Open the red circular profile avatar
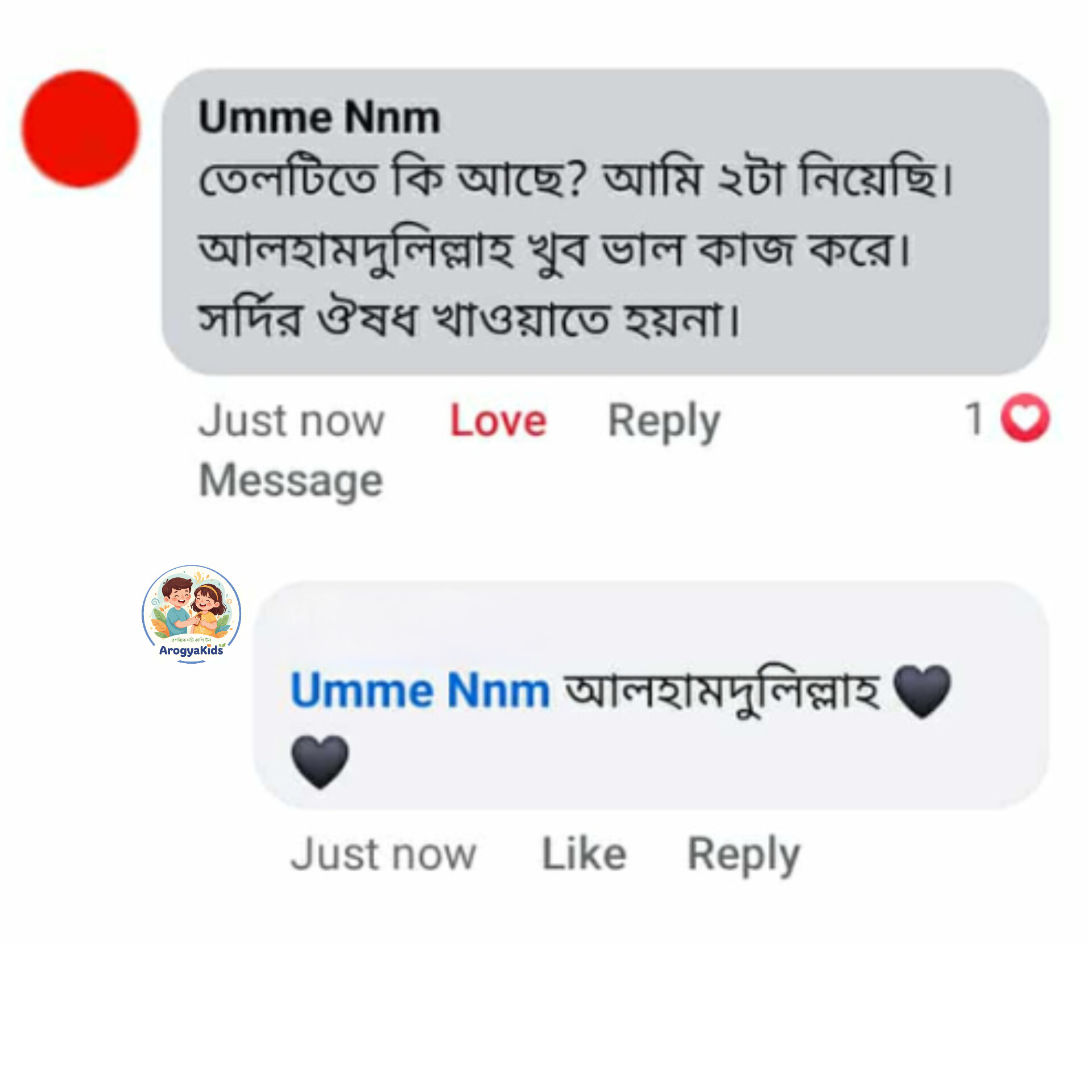The height and width of the screenshot is (1092, 1092). click(80, 129)
